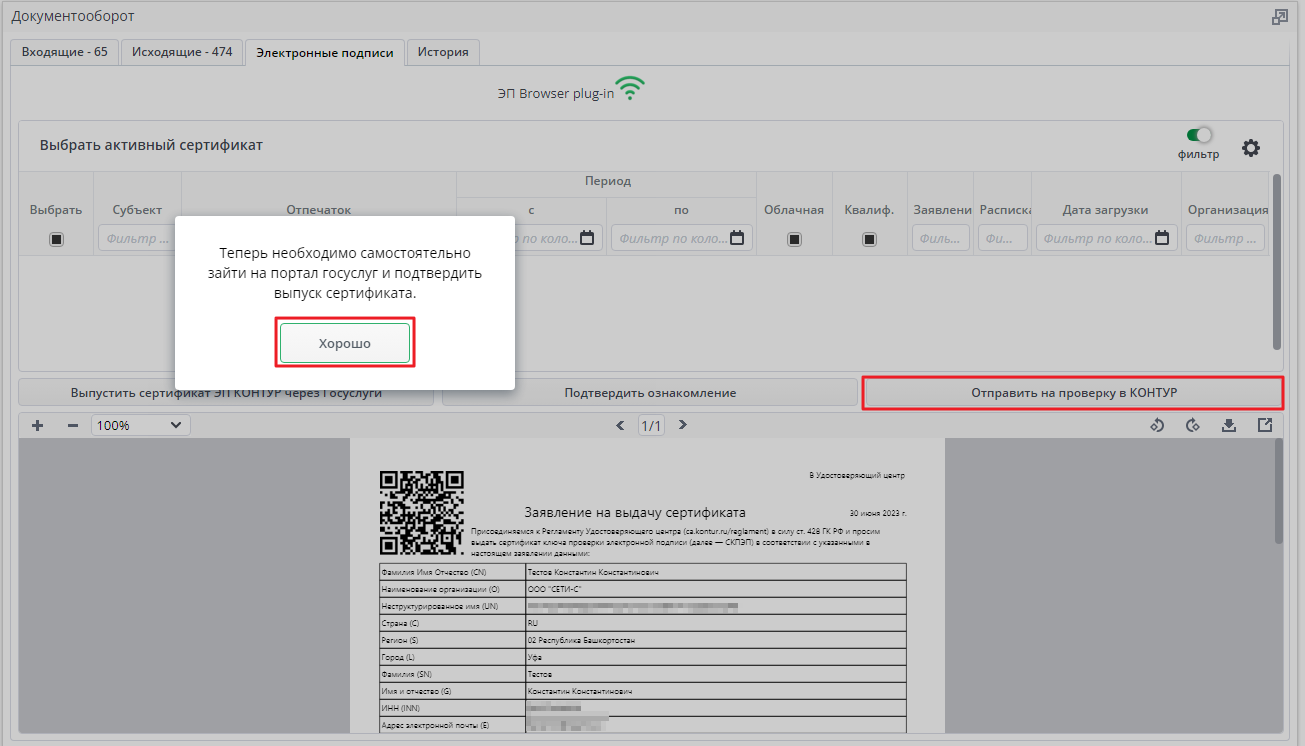Open table settings gear icon
The height and width of the screenshot is (746, 1305).
pos(1251,148)
